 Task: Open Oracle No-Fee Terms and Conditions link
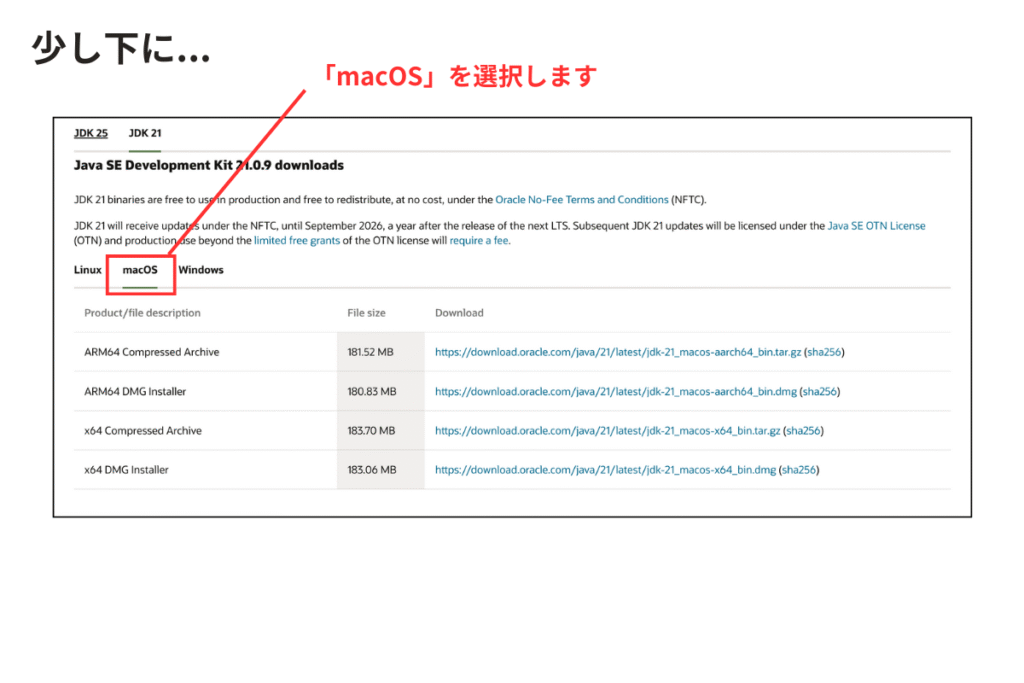coord(582,200)
